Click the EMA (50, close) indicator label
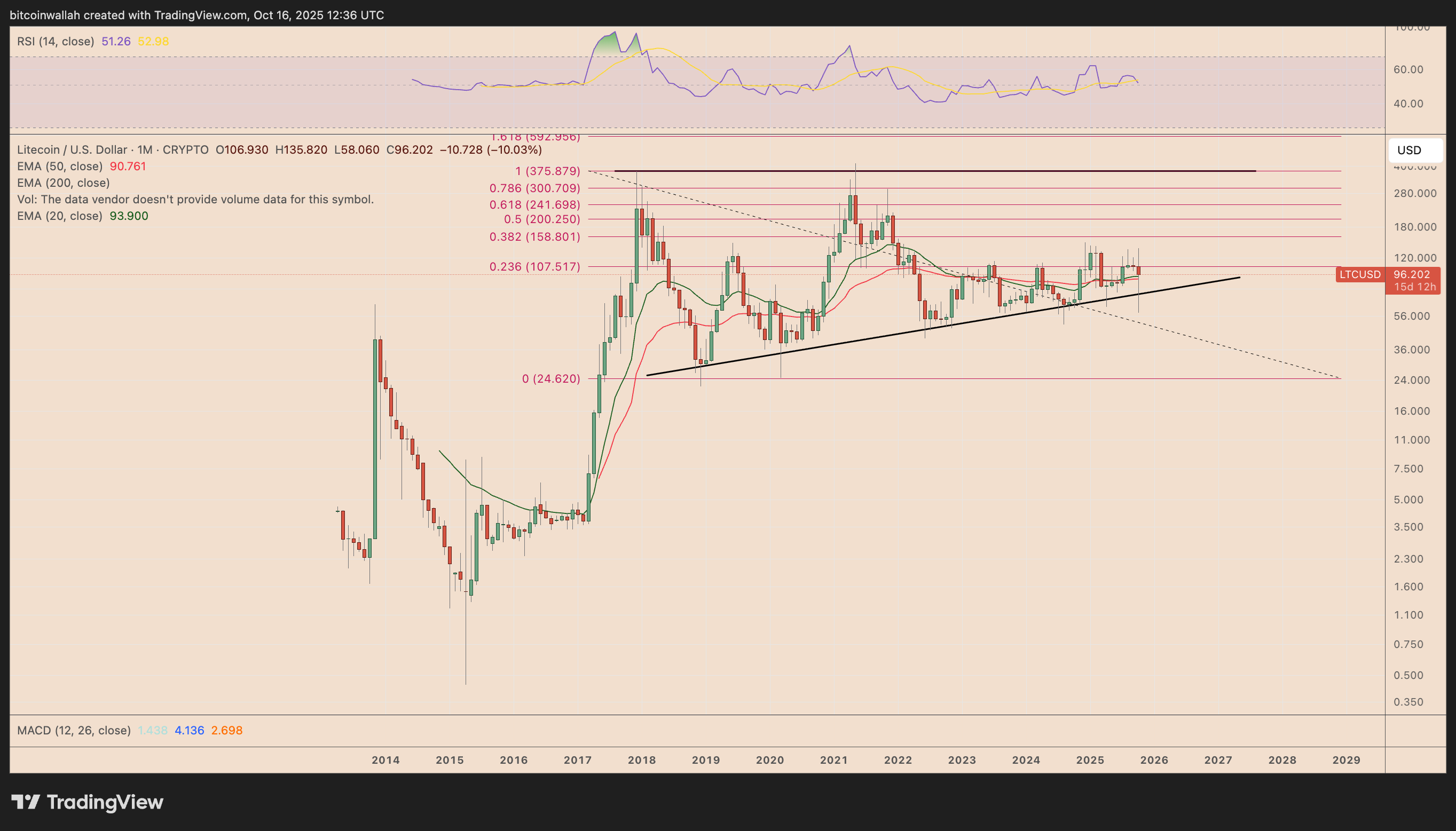This screenshot has height=831, width=1456. 59,166
